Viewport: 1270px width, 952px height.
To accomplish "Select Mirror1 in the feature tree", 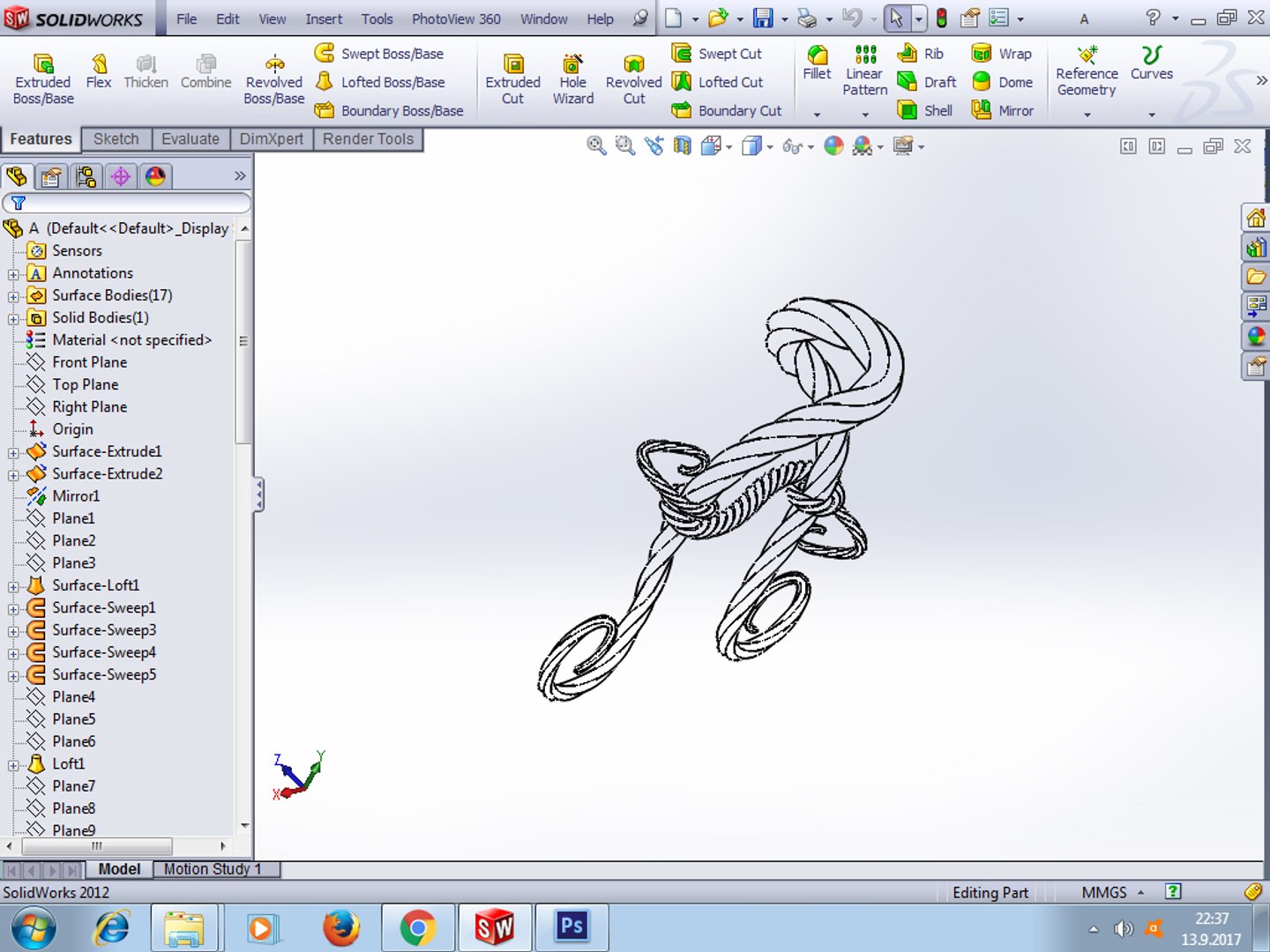I will point(76,496).
